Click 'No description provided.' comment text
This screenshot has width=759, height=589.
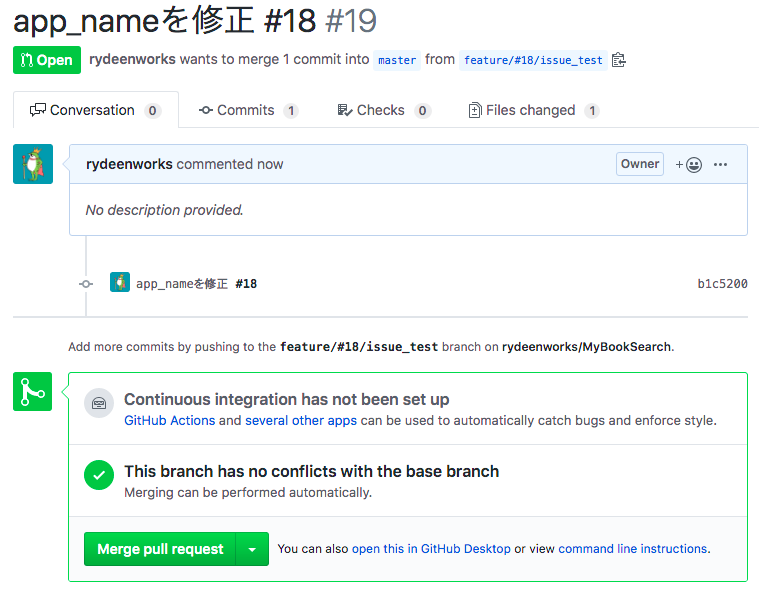click(165, 210)
